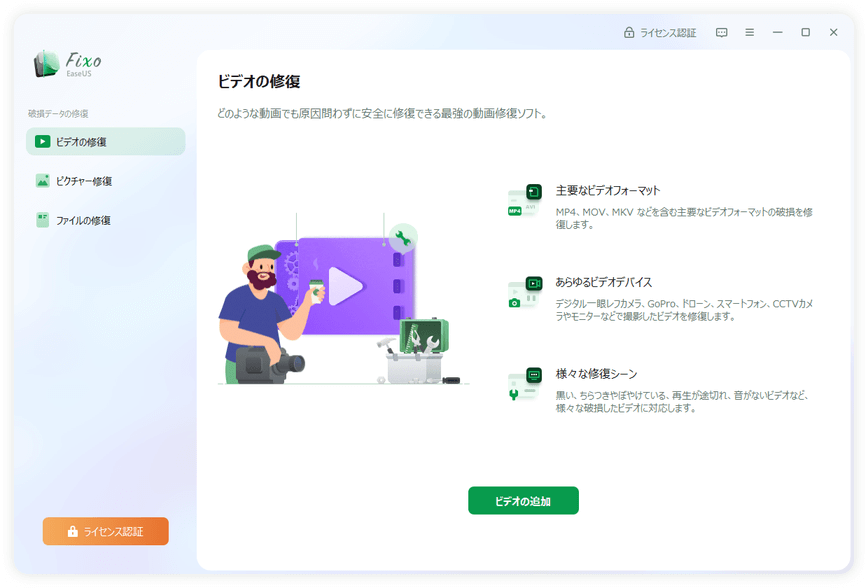Open the hamburger menu in title bar
This screenshot has height=588, width=868.
[x=749, y=33]
